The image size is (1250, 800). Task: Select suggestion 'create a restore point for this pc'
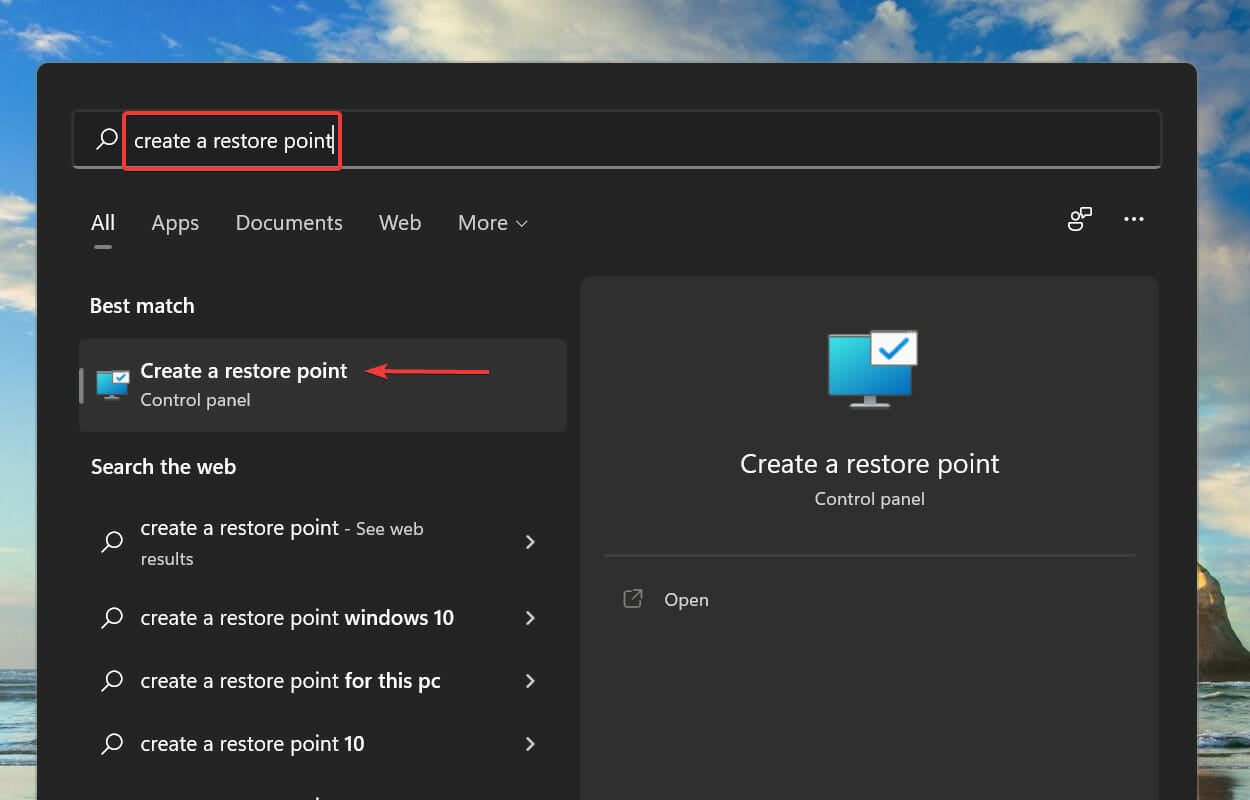pos(323,681)
